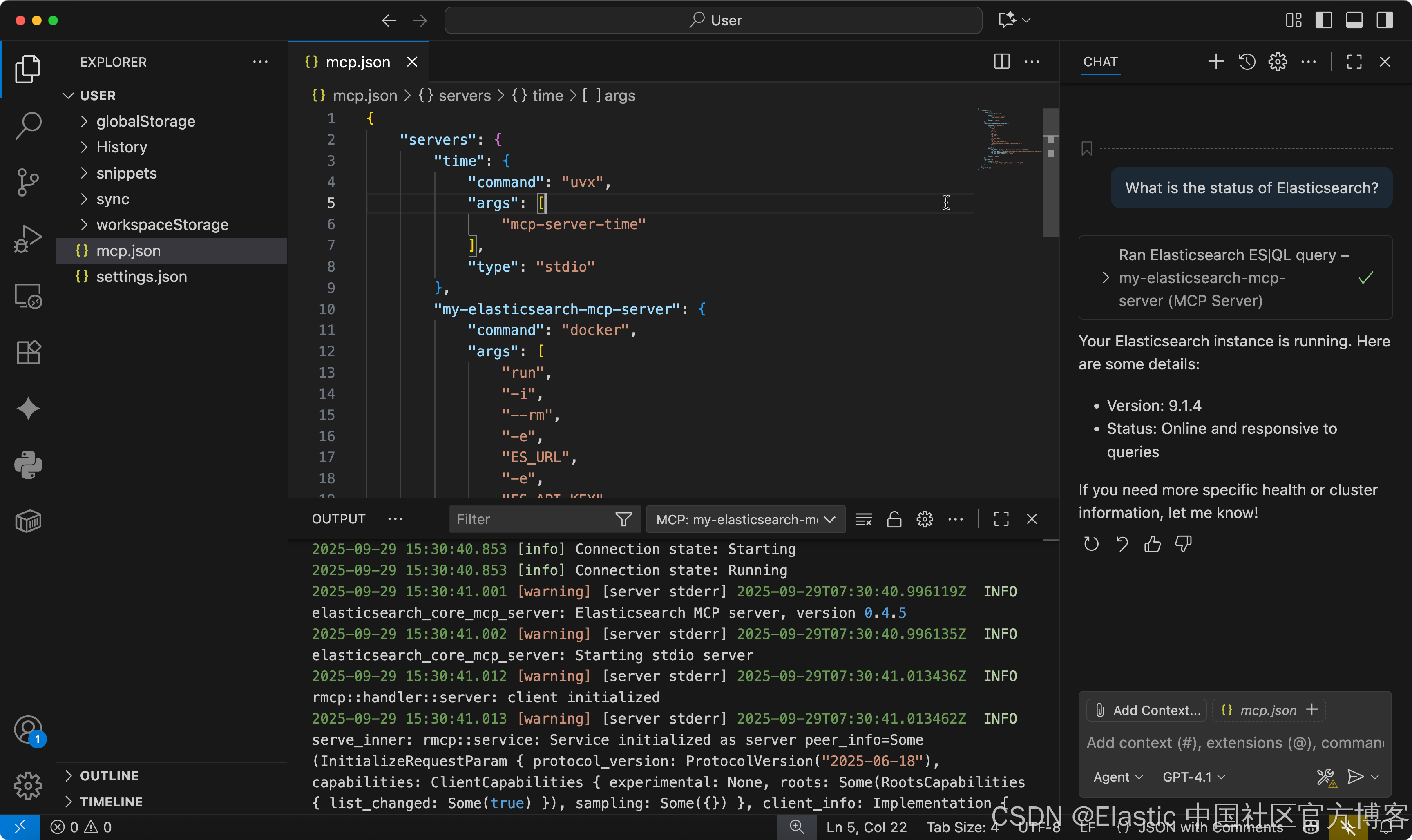The height and width of the screenshot is (840, 1412).
Task: Open chat settings gear
Action: click(1277, 61)
